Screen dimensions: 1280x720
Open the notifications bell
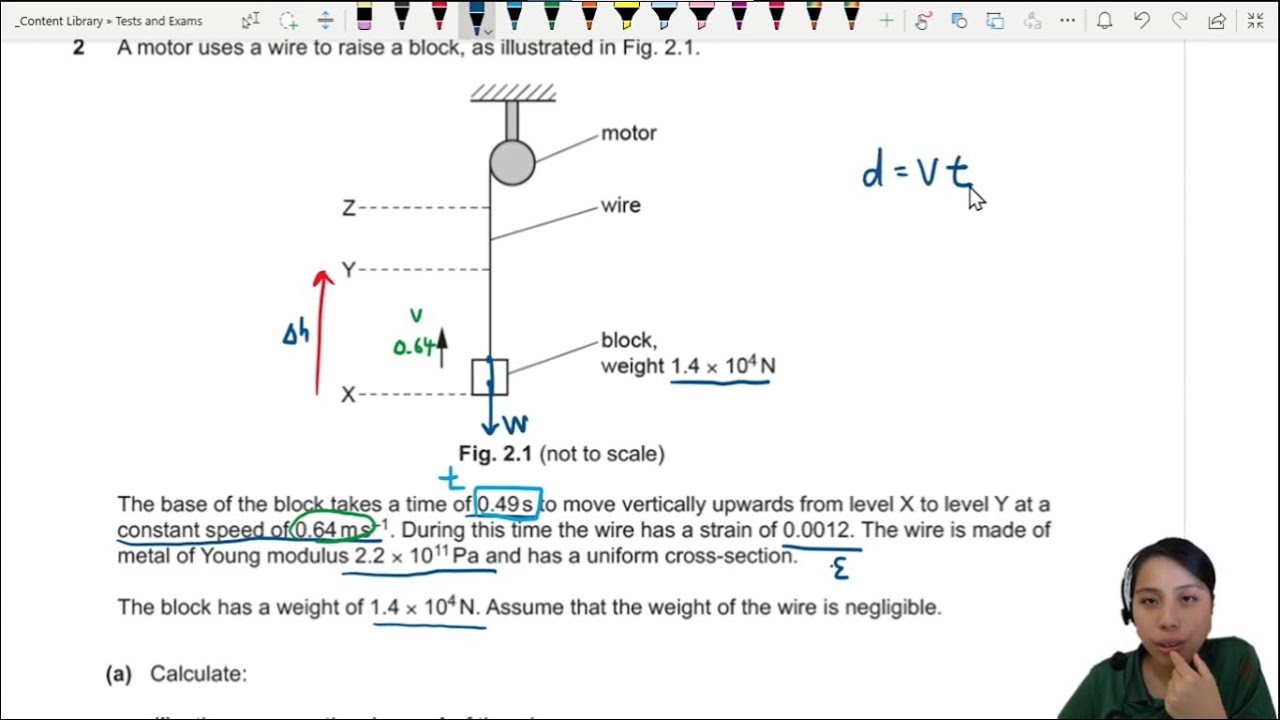click(1105, 20)
